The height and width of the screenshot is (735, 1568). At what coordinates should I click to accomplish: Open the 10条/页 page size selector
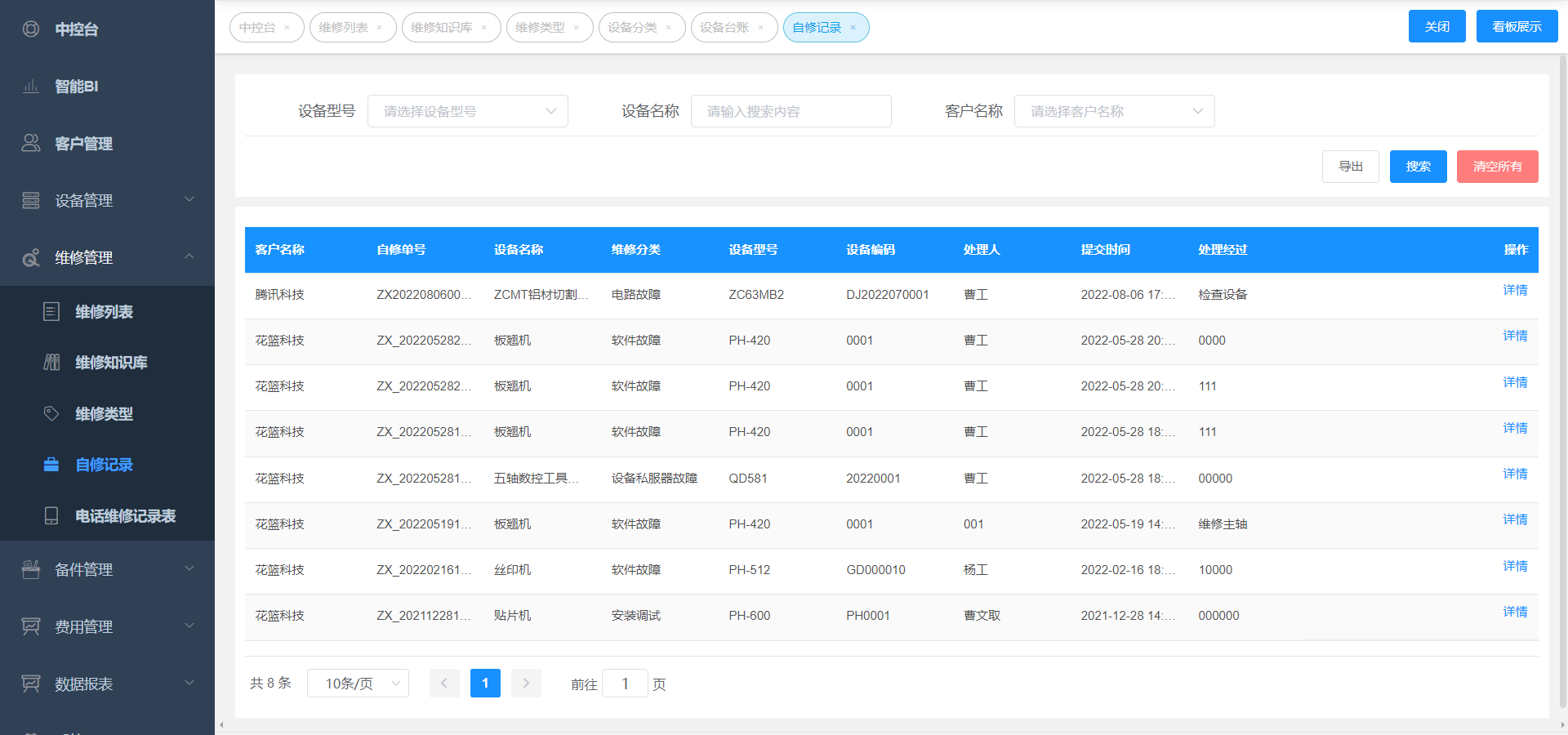pyautogui.click(x=358, y=684)
